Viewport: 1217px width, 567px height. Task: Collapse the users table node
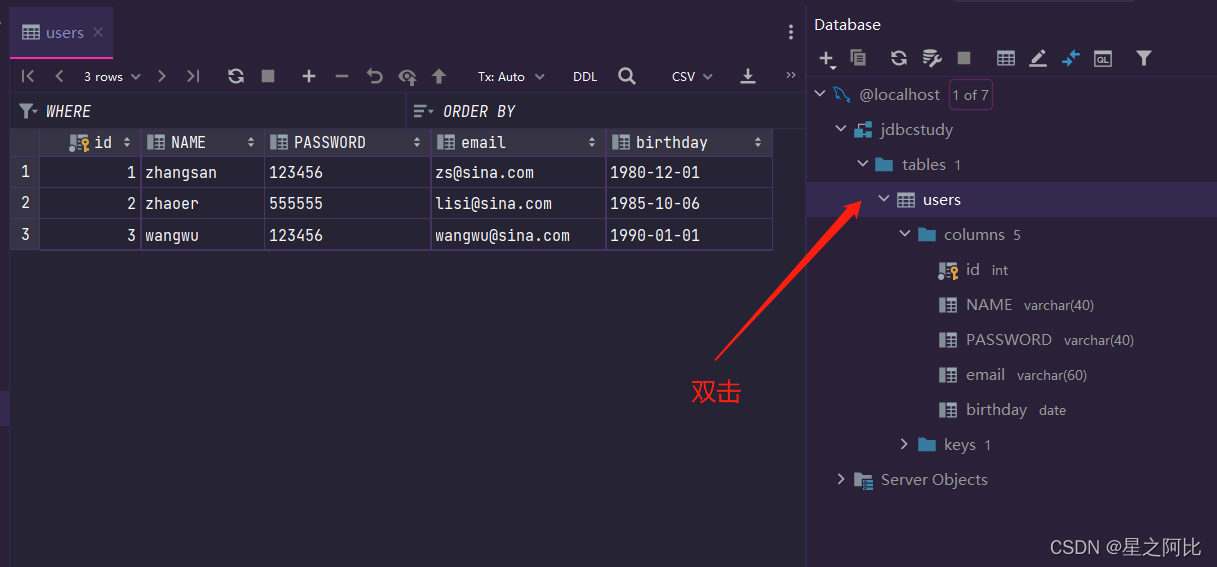tap(884, 199)
